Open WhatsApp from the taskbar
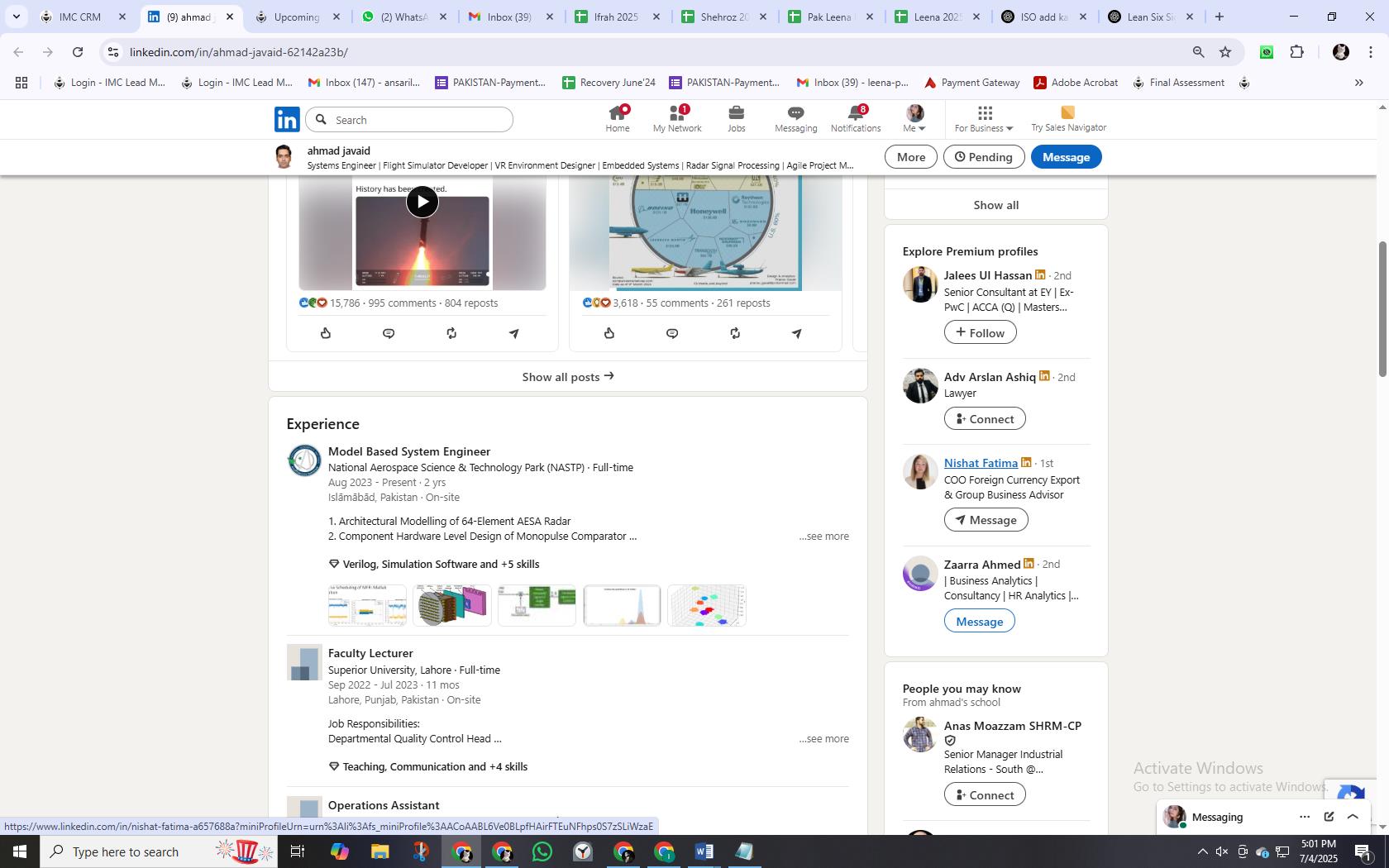Viewport: 1389px width, 868px height. click(542, 851)
